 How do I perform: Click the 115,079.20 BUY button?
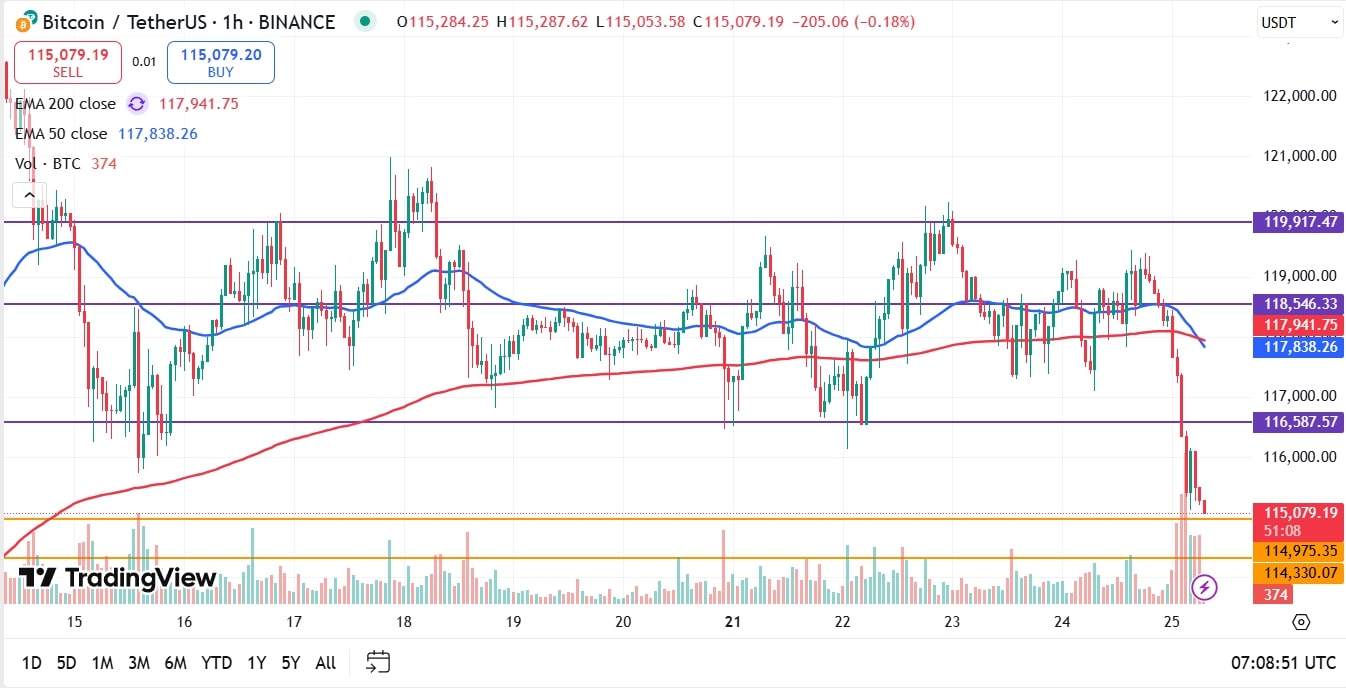[x=220, y=62]
